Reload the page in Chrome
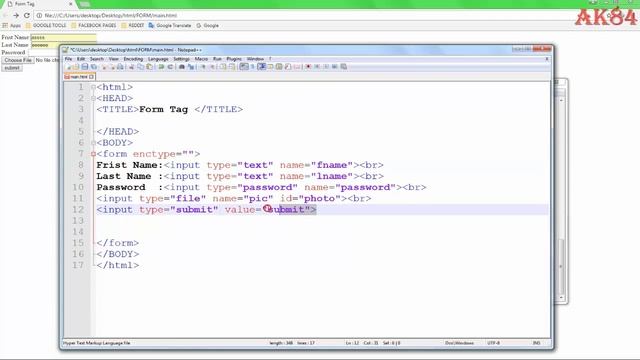The height and width of the screenshot is (360, 640). point(27,16)
